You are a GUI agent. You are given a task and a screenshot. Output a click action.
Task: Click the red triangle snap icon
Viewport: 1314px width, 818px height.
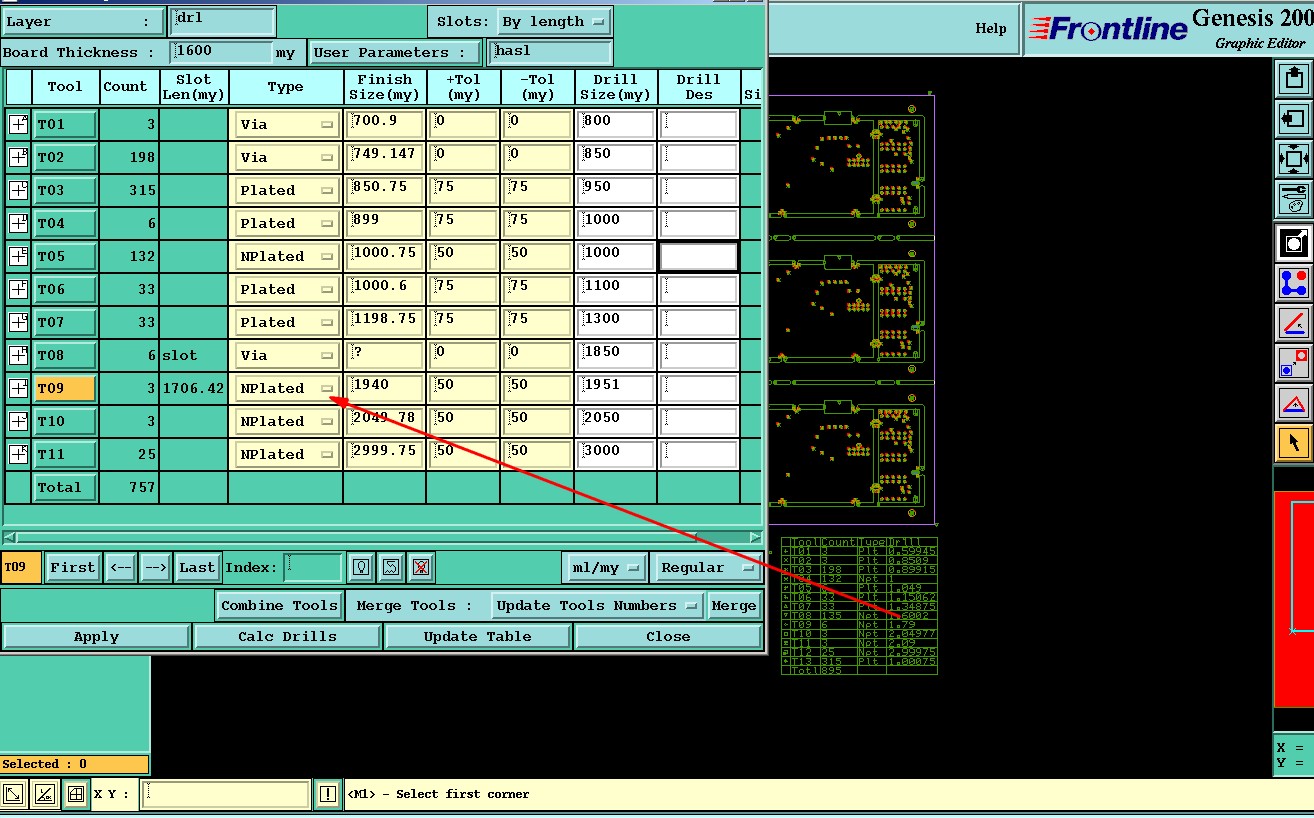tap(1294, 403)
